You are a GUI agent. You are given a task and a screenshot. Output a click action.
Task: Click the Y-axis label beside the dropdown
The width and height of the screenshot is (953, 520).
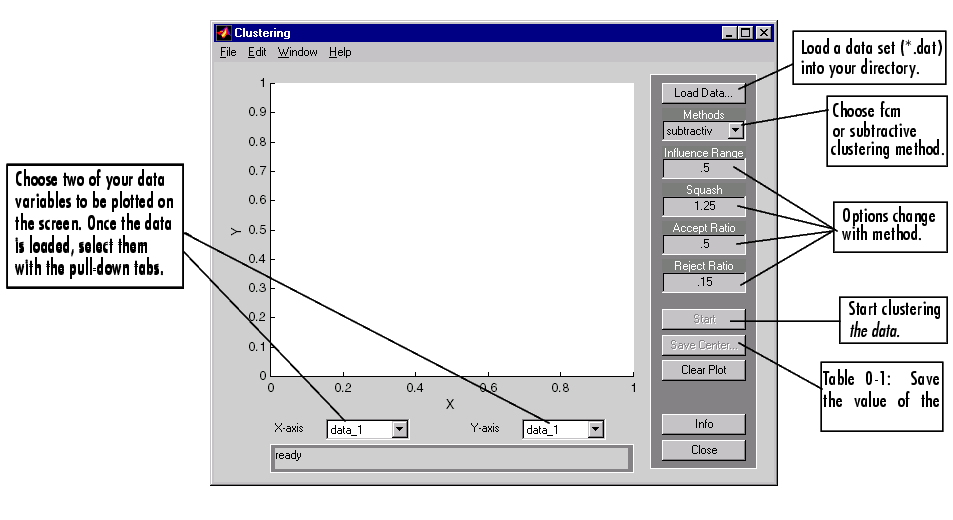click(x=485, y=428)
